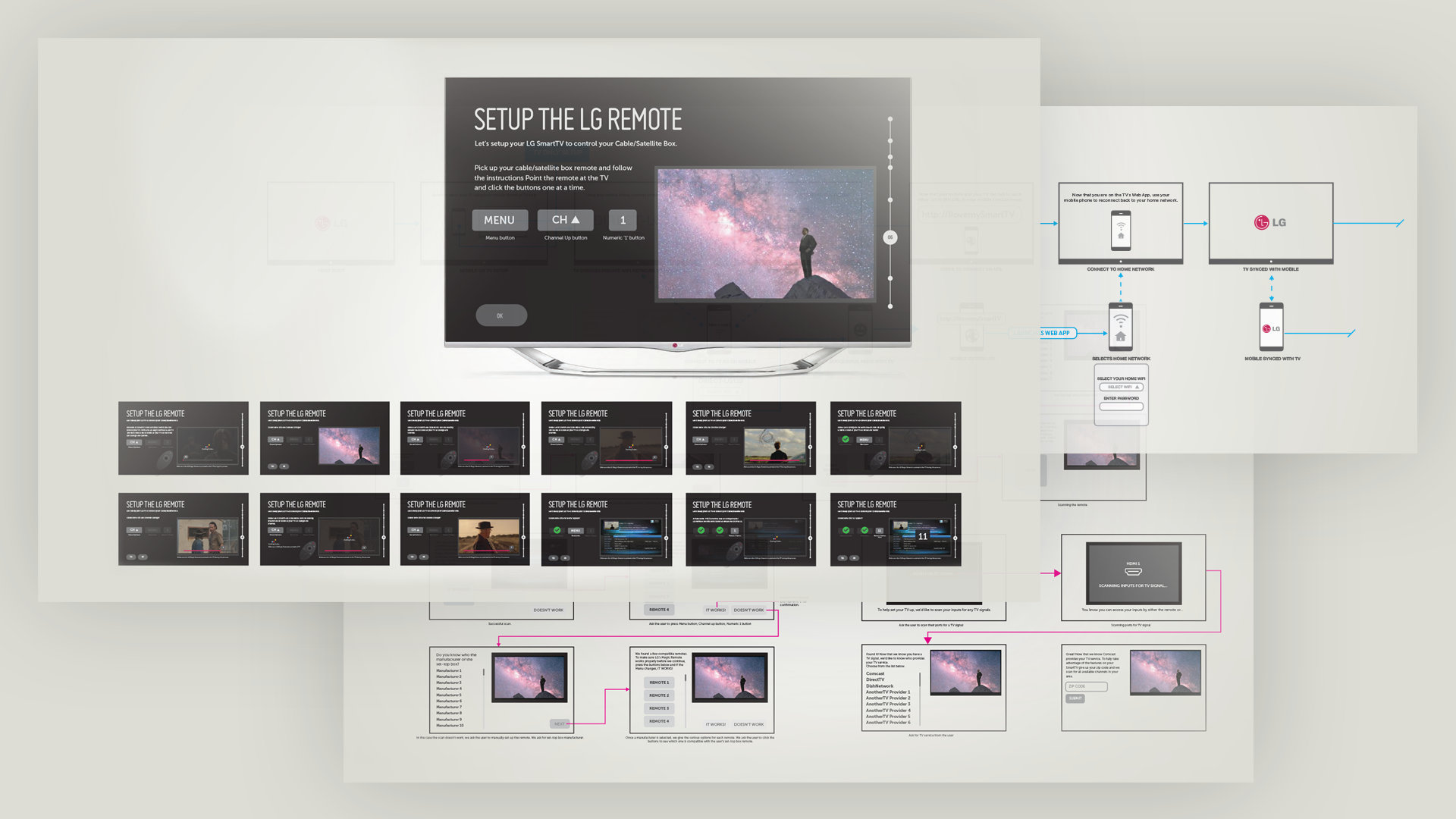
Task: Click the WiFi home icon on the TV-screen phone
Action: [x=1121, y=231]
